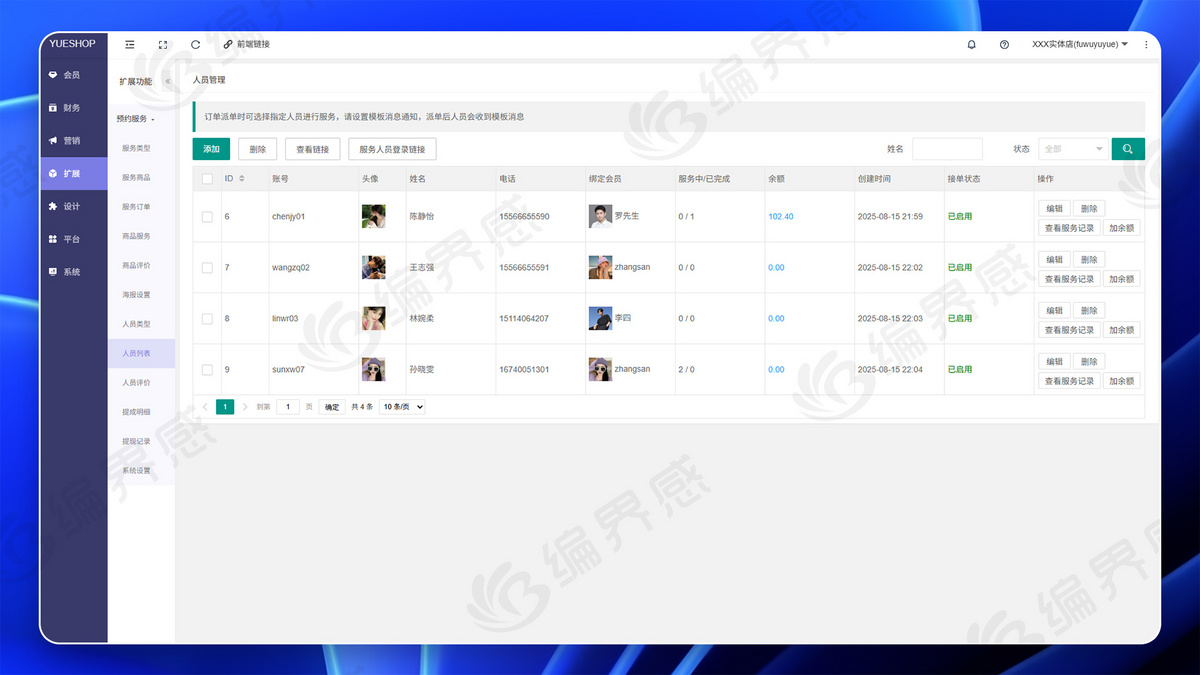This screenshot has width=1200, height=675.
Task: Check the select-all checkbox in table header
Action: tap(207, 179)
